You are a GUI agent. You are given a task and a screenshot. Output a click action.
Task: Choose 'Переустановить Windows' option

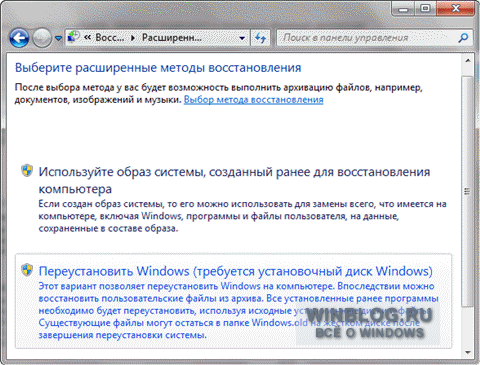coord(233,301)
